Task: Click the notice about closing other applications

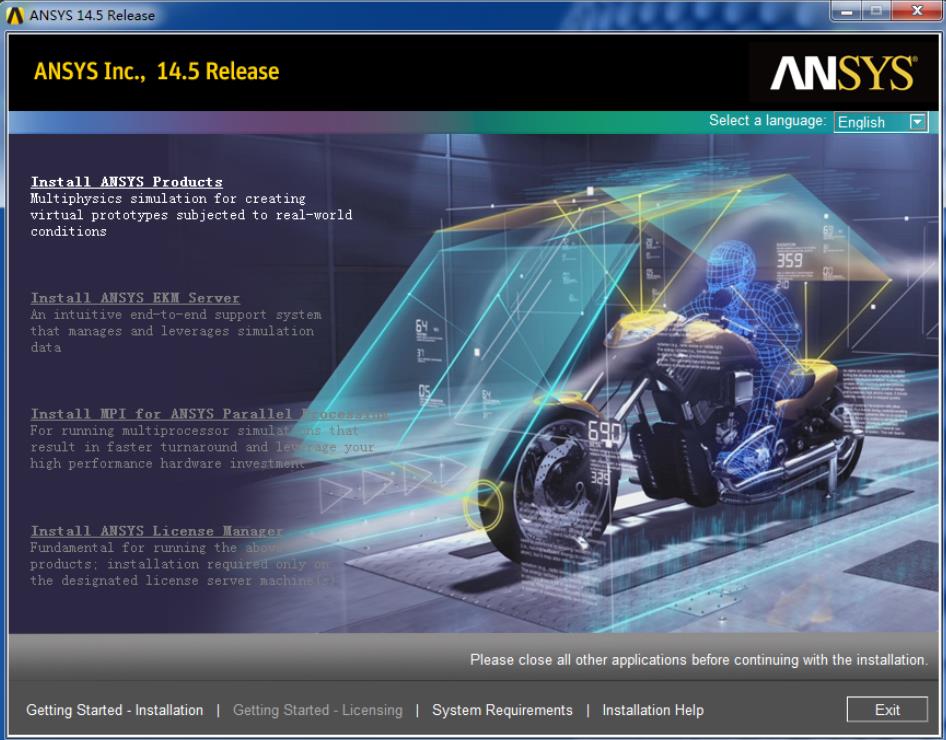Action: [x=697, y=660]
